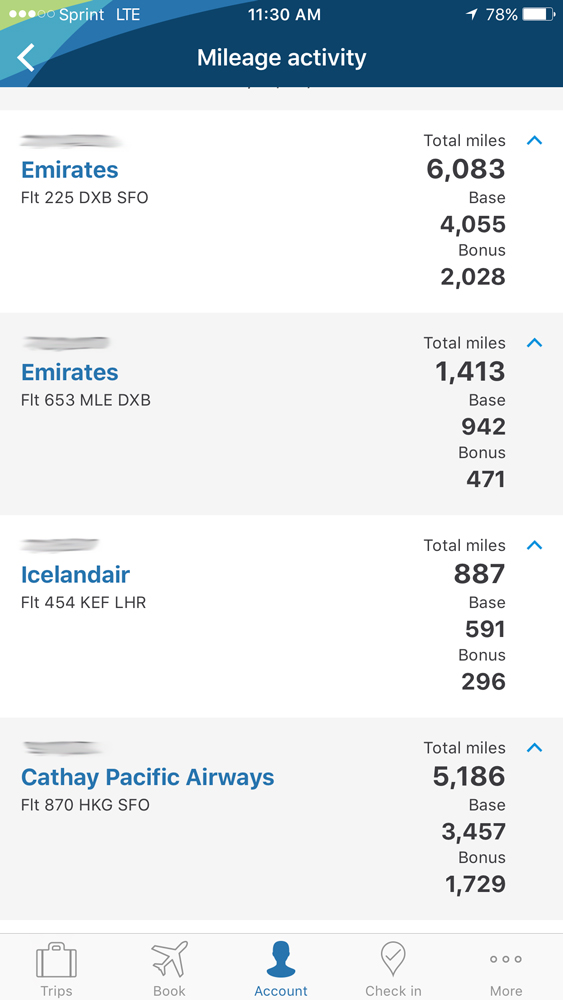This screenshot has width=563, height=1000.
Task: Collapse the Emirates Flt 653 entry chevron
Action: pyautogui.click(x=534, y=342)
